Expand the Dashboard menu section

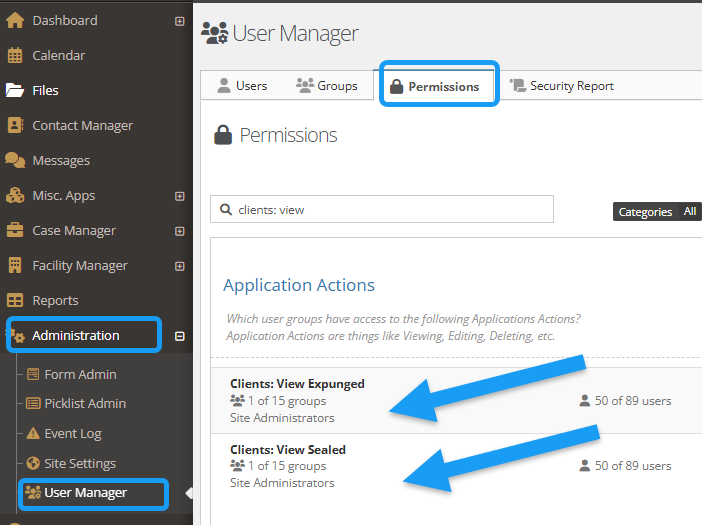coord(180,21)
